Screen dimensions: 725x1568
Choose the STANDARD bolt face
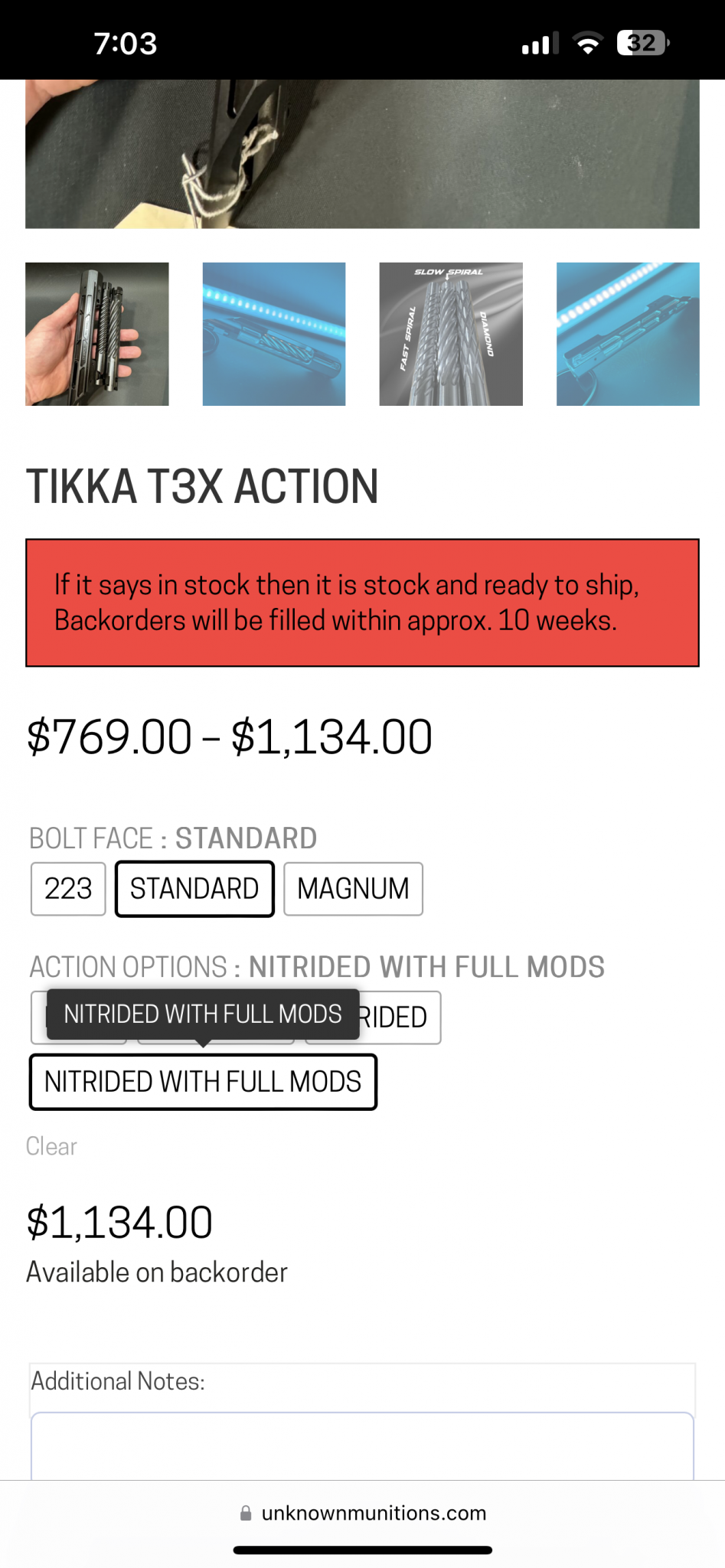194,889
